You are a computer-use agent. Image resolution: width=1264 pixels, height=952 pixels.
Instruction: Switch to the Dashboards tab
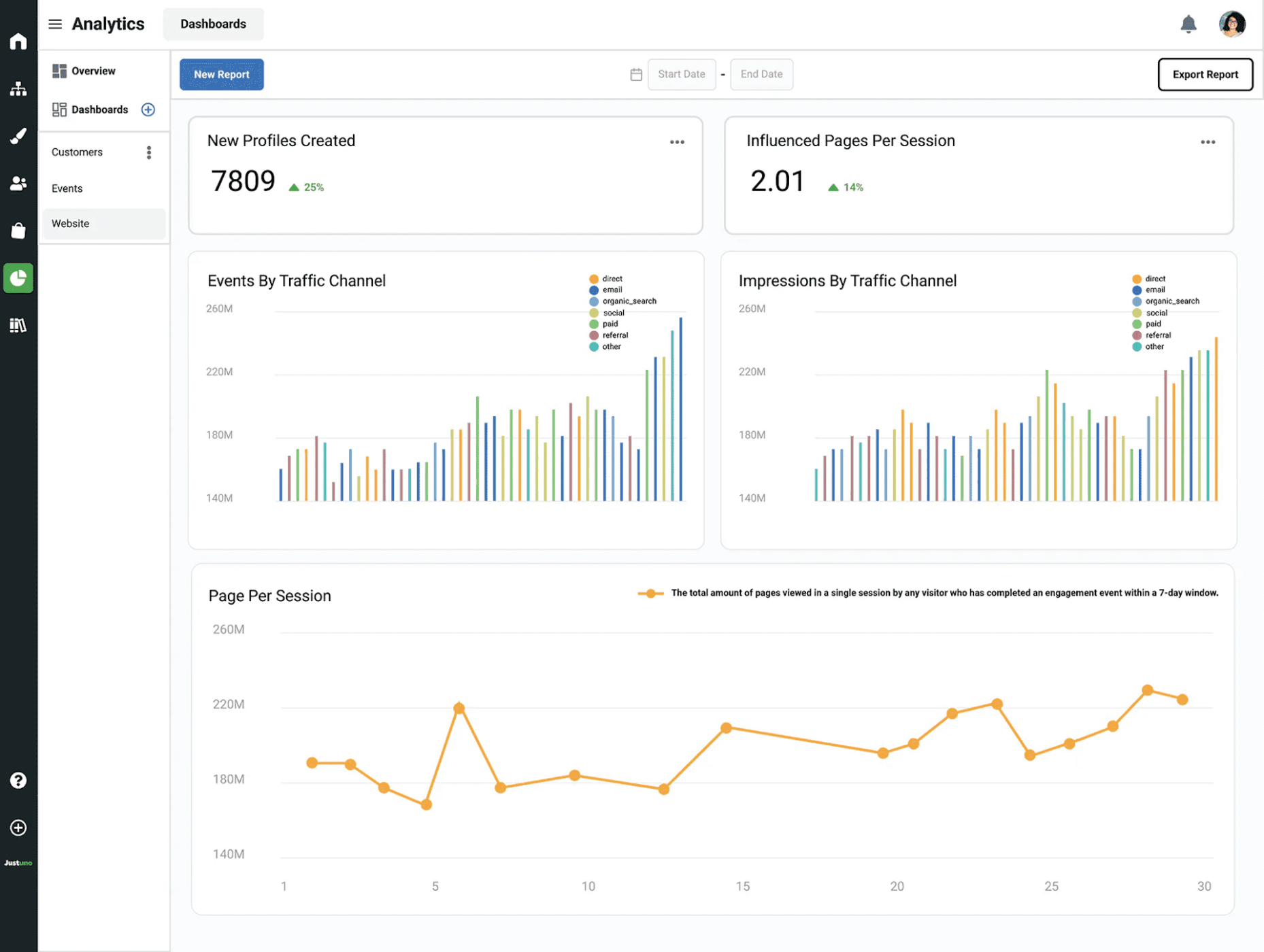213,24
